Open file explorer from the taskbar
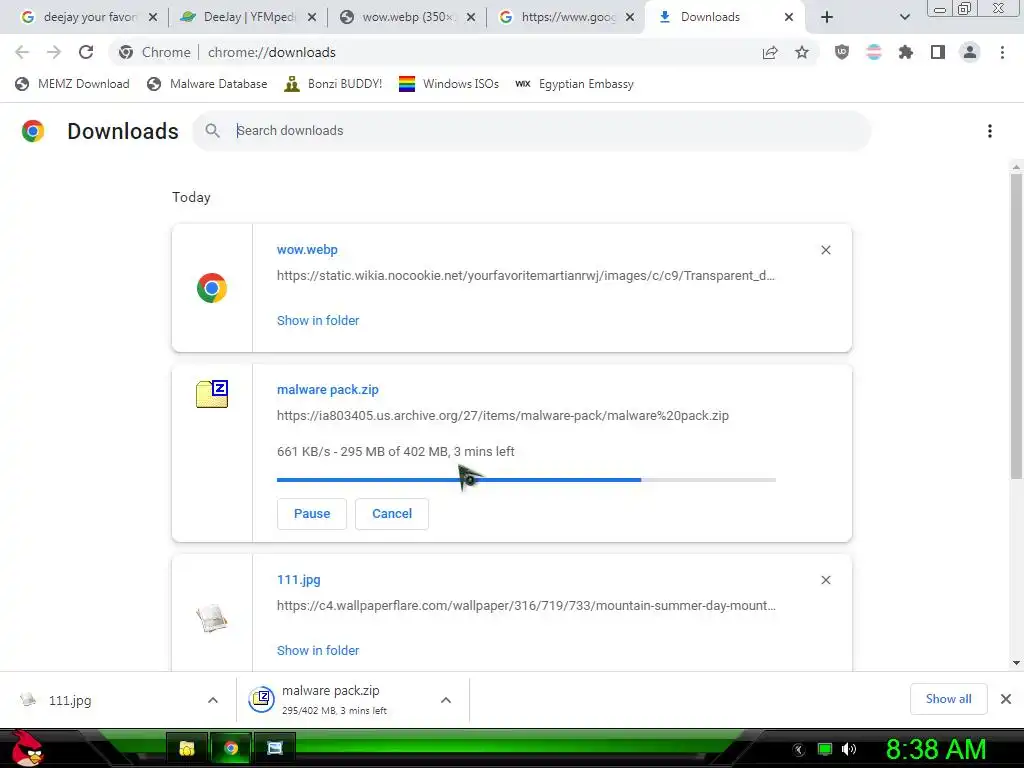The width and height of the screenshot is (1024, 768). pyautogui.click(x=187, y=748)
